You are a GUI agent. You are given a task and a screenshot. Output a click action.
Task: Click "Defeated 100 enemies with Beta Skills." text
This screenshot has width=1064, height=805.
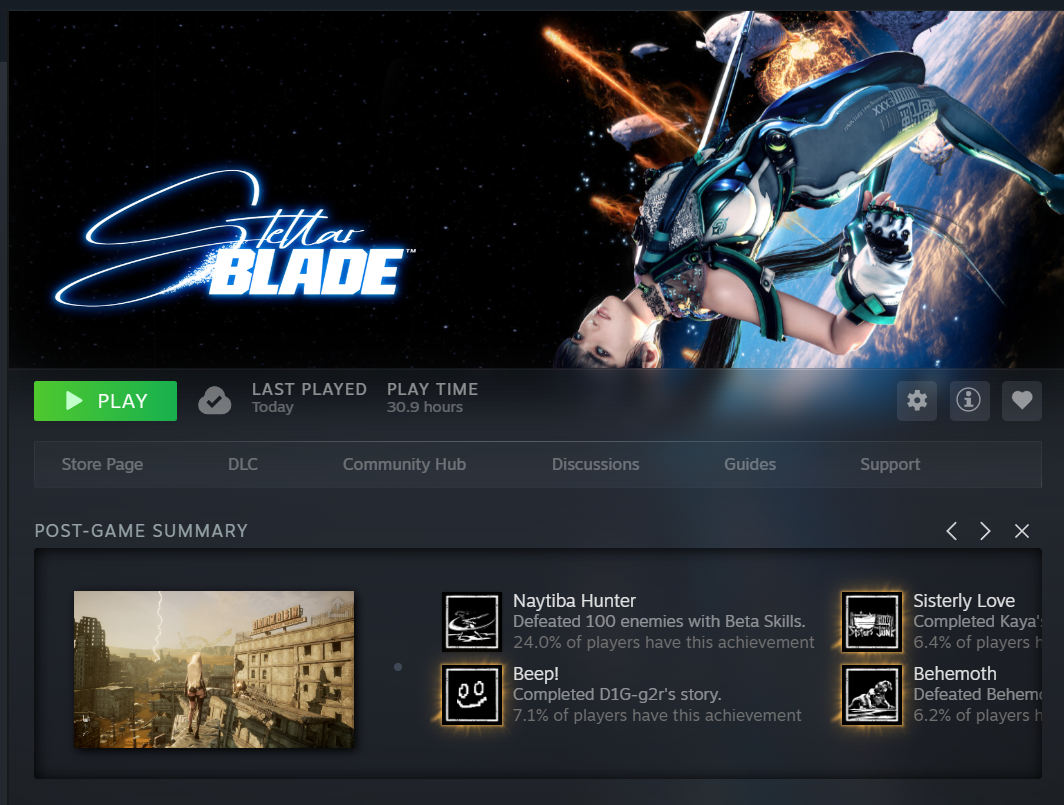click(x=659, y=621)
